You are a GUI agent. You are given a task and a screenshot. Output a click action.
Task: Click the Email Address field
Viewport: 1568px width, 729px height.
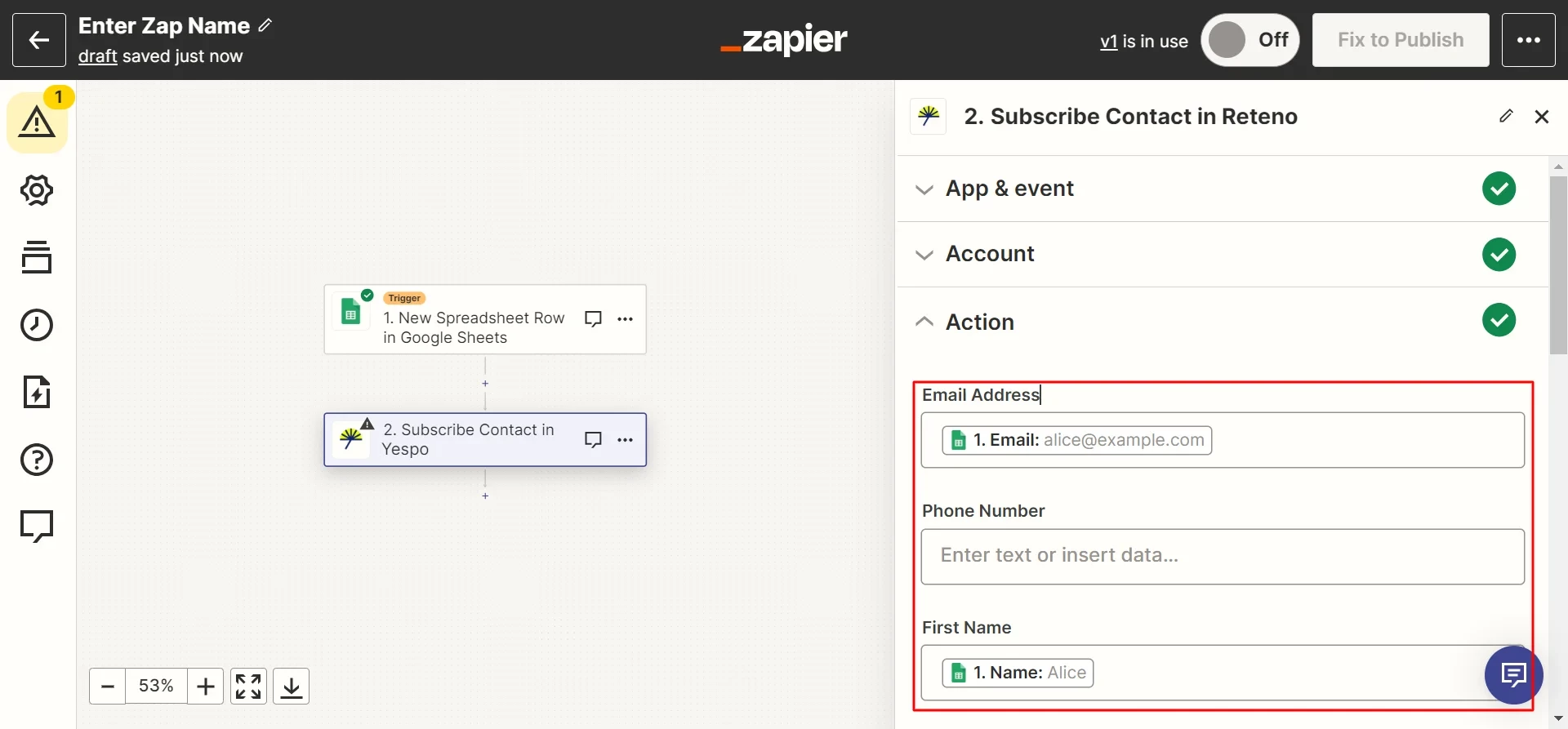click(1223, 440)
